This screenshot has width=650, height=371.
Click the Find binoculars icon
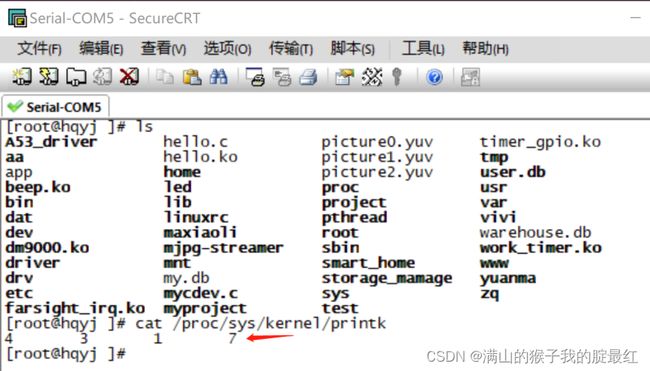pyautogui.click(x=218, y=77)
